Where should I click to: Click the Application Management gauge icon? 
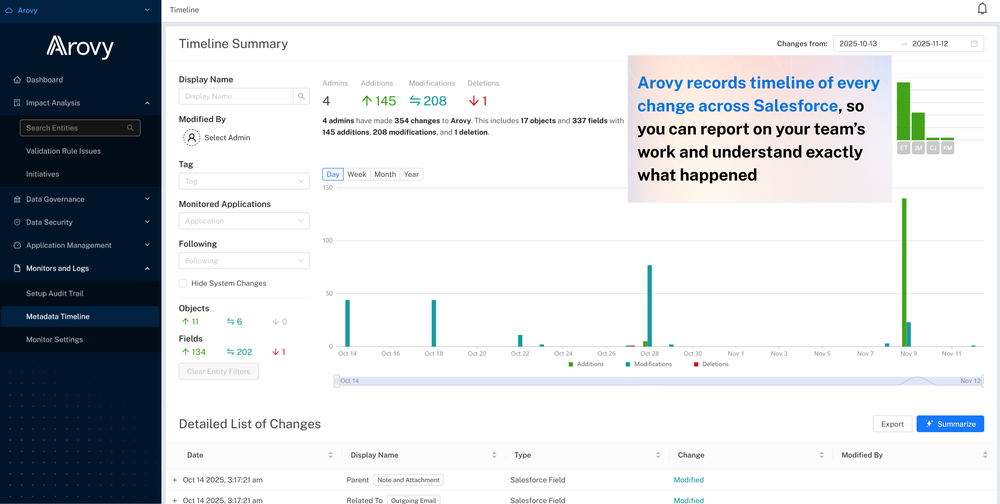(x=17, y=245)
